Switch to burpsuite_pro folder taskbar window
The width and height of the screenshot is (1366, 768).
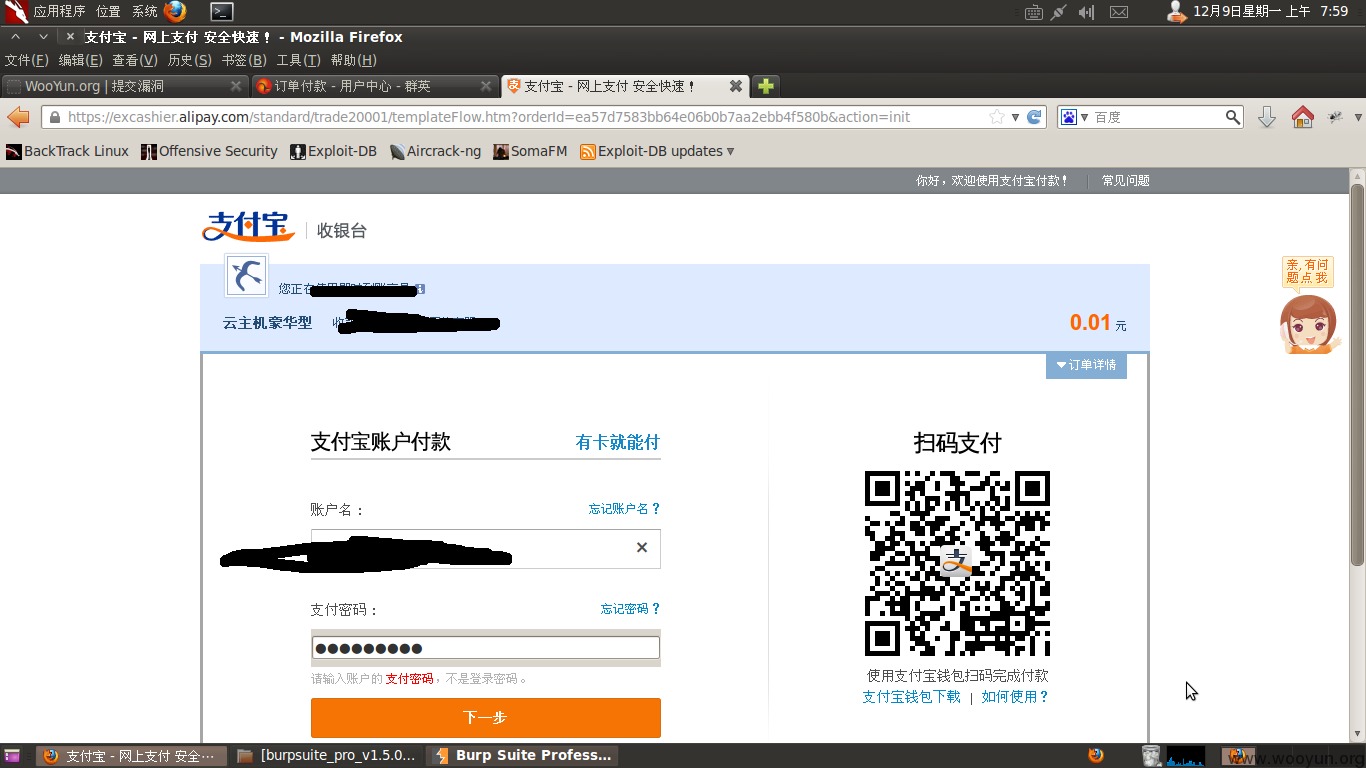coord(328,755)
